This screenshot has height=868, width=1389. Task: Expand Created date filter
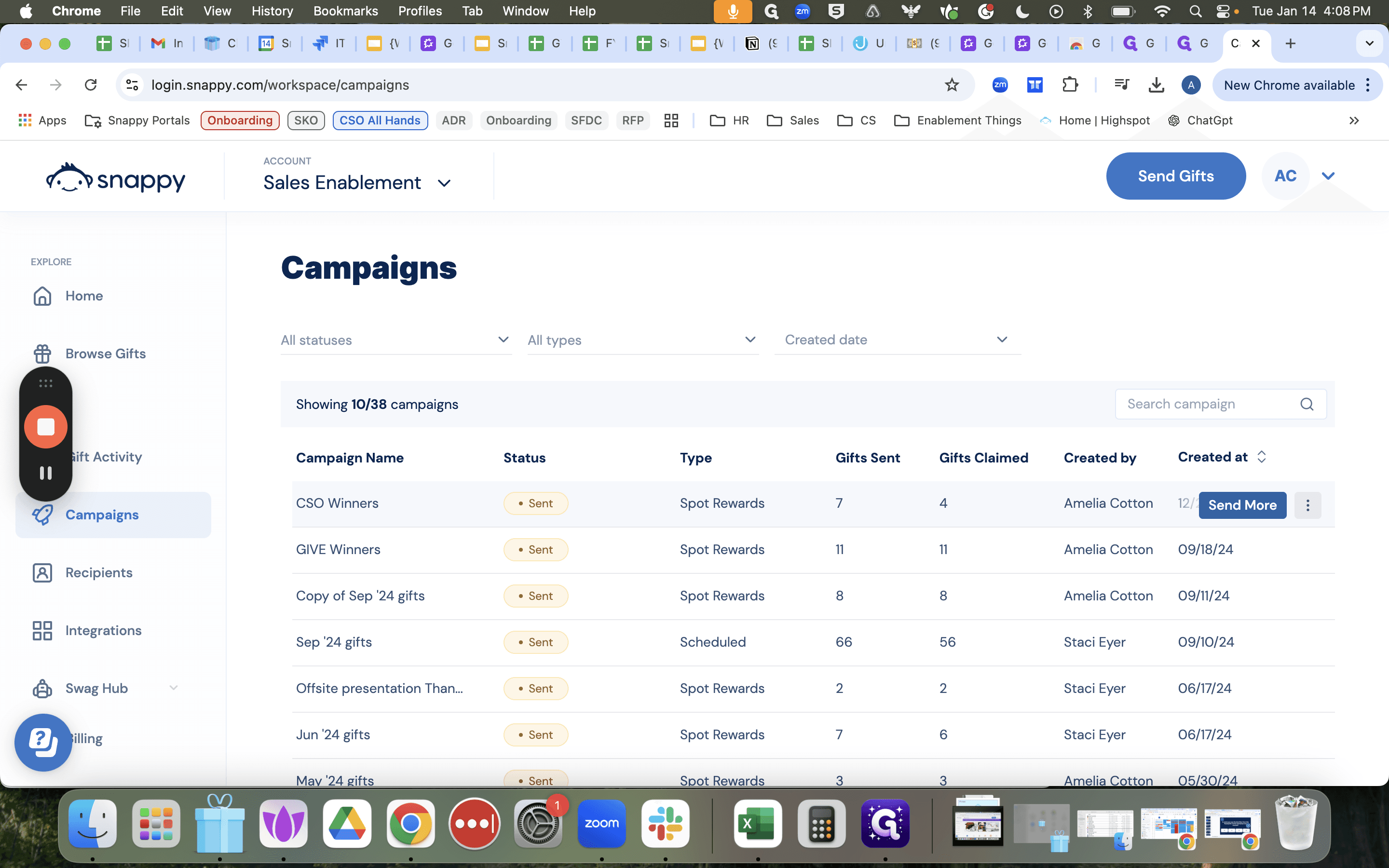898,340
